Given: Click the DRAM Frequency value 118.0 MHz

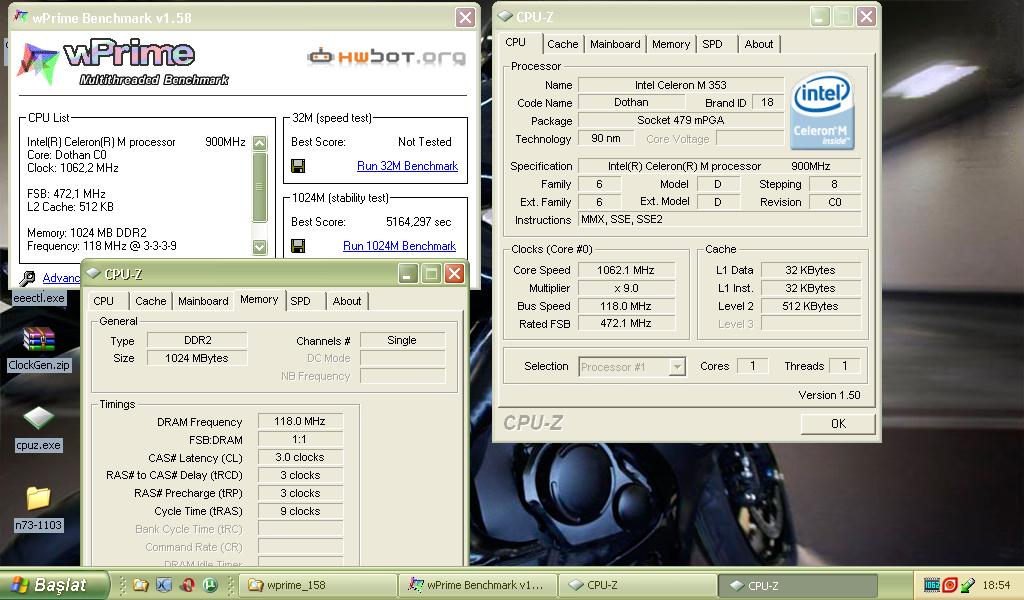Looking at the screenshot, I should tap(300, 422).
